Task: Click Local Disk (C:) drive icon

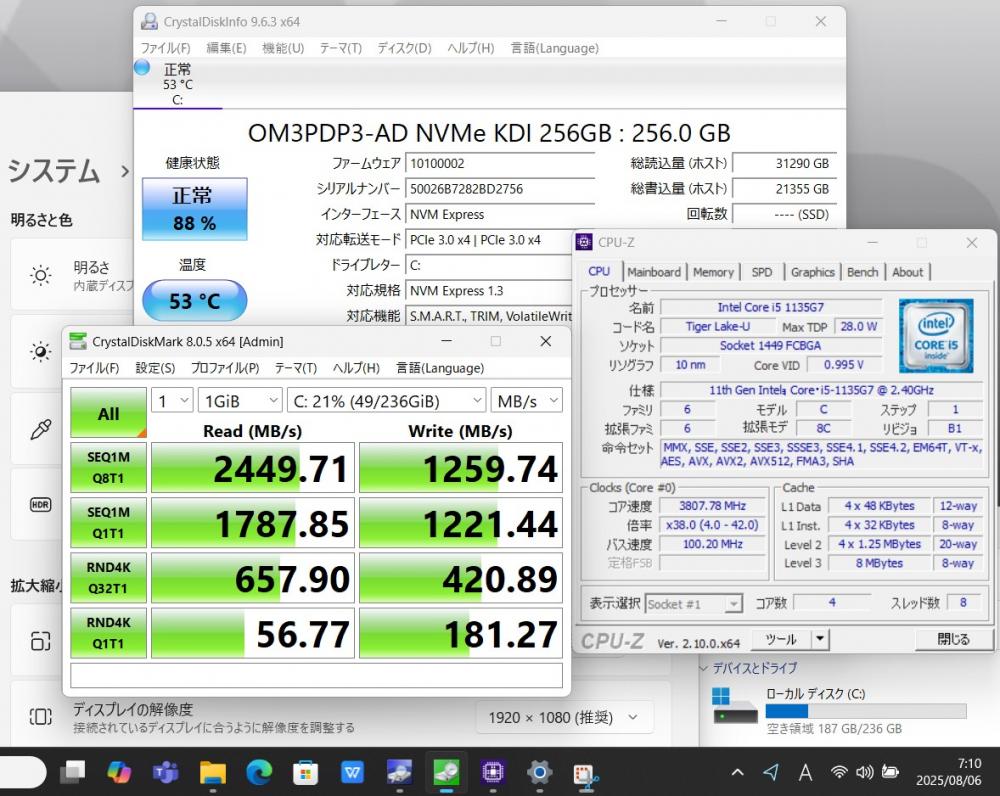Action: (733, 706)
